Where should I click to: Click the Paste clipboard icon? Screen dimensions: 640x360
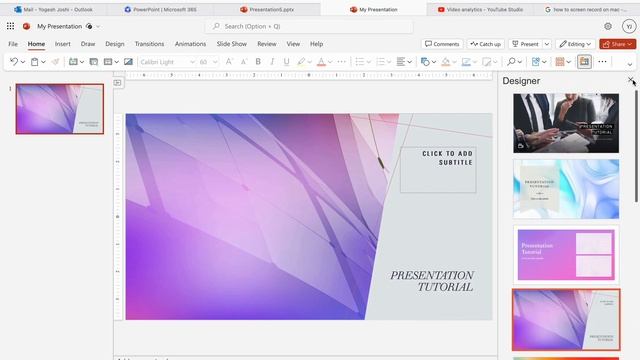coord(35,62)
